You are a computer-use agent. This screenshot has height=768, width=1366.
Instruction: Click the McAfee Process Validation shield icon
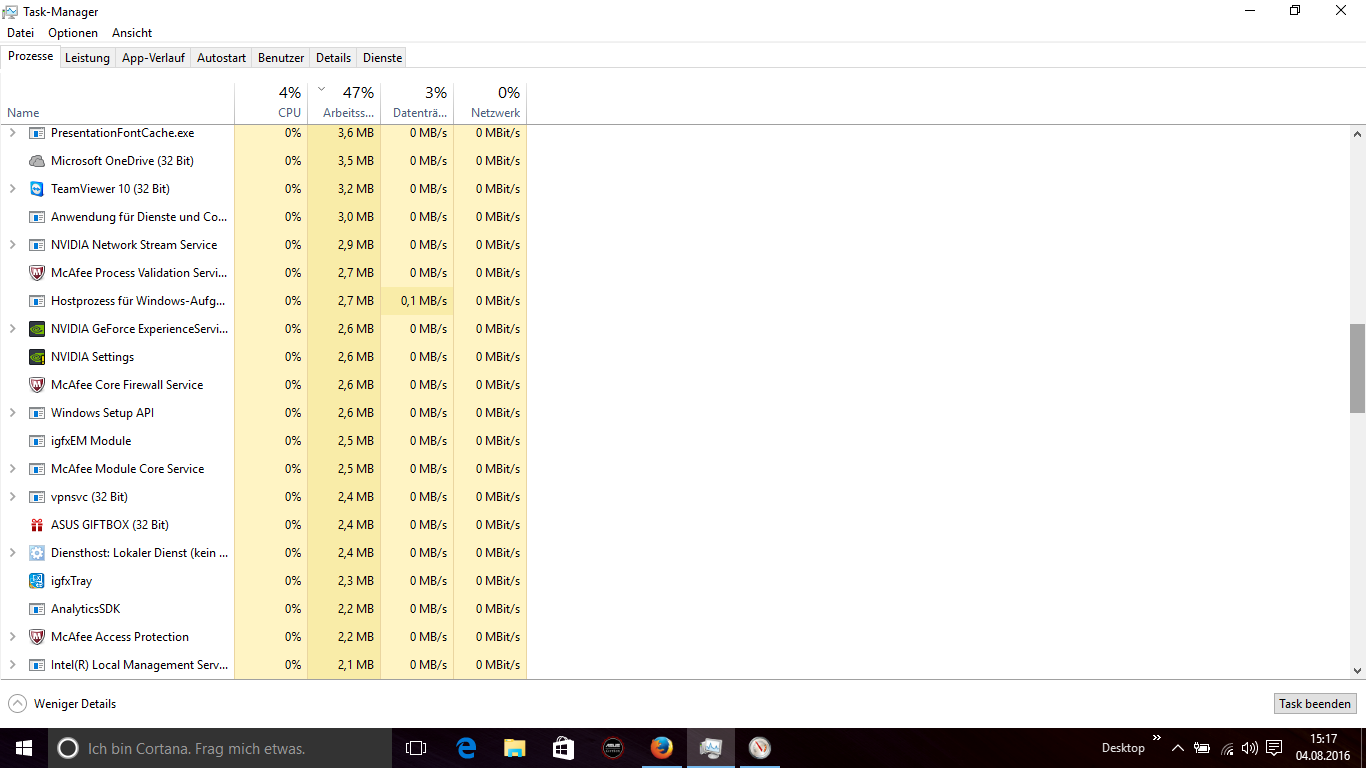coord(37,273)
